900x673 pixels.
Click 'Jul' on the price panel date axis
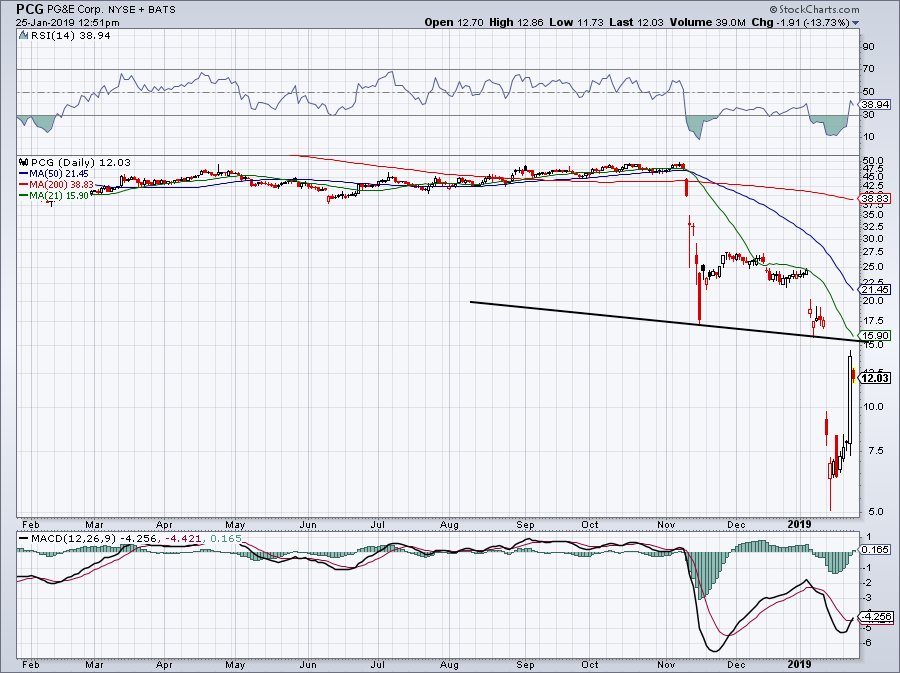pyautogui.click(x=377, y=524)
